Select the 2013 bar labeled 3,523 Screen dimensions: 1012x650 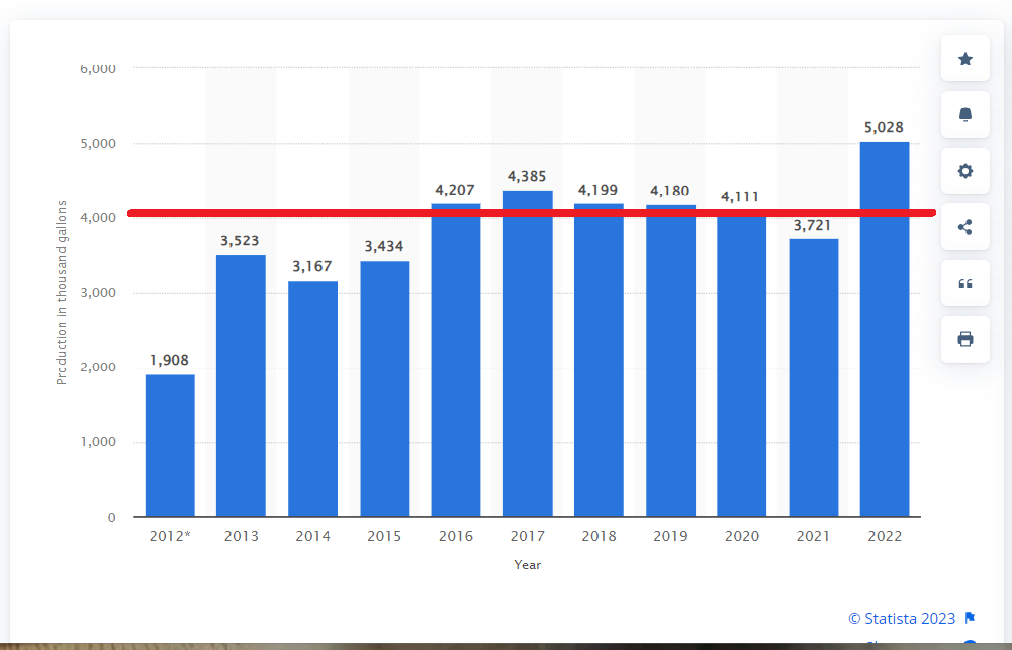241,386
